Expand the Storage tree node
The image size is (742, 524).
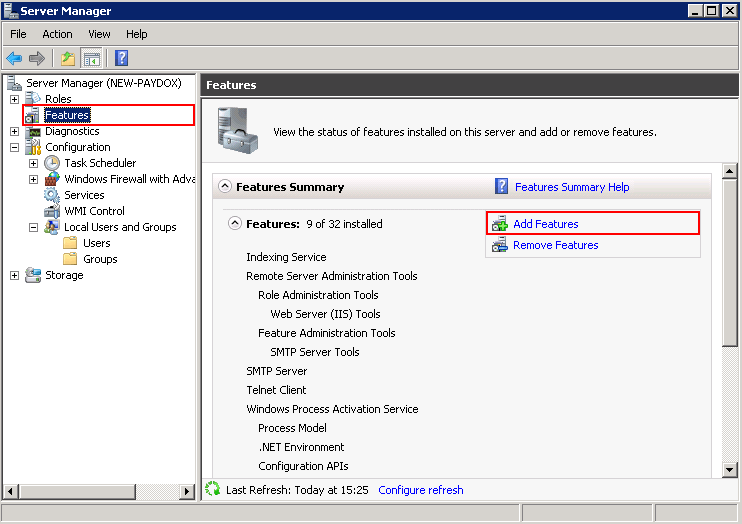(14, 275)
